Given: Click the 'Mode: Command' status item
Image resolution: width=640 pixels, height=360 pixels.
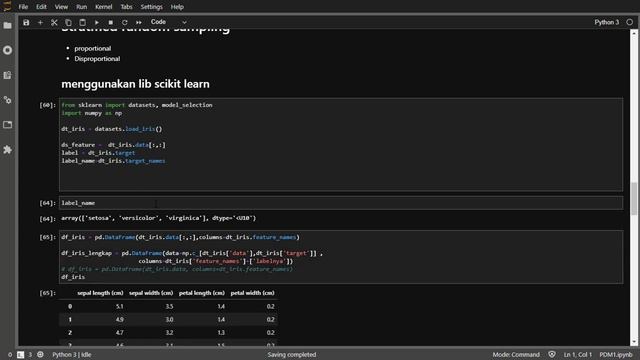Looking at the screenshot, I should [516, 355].
